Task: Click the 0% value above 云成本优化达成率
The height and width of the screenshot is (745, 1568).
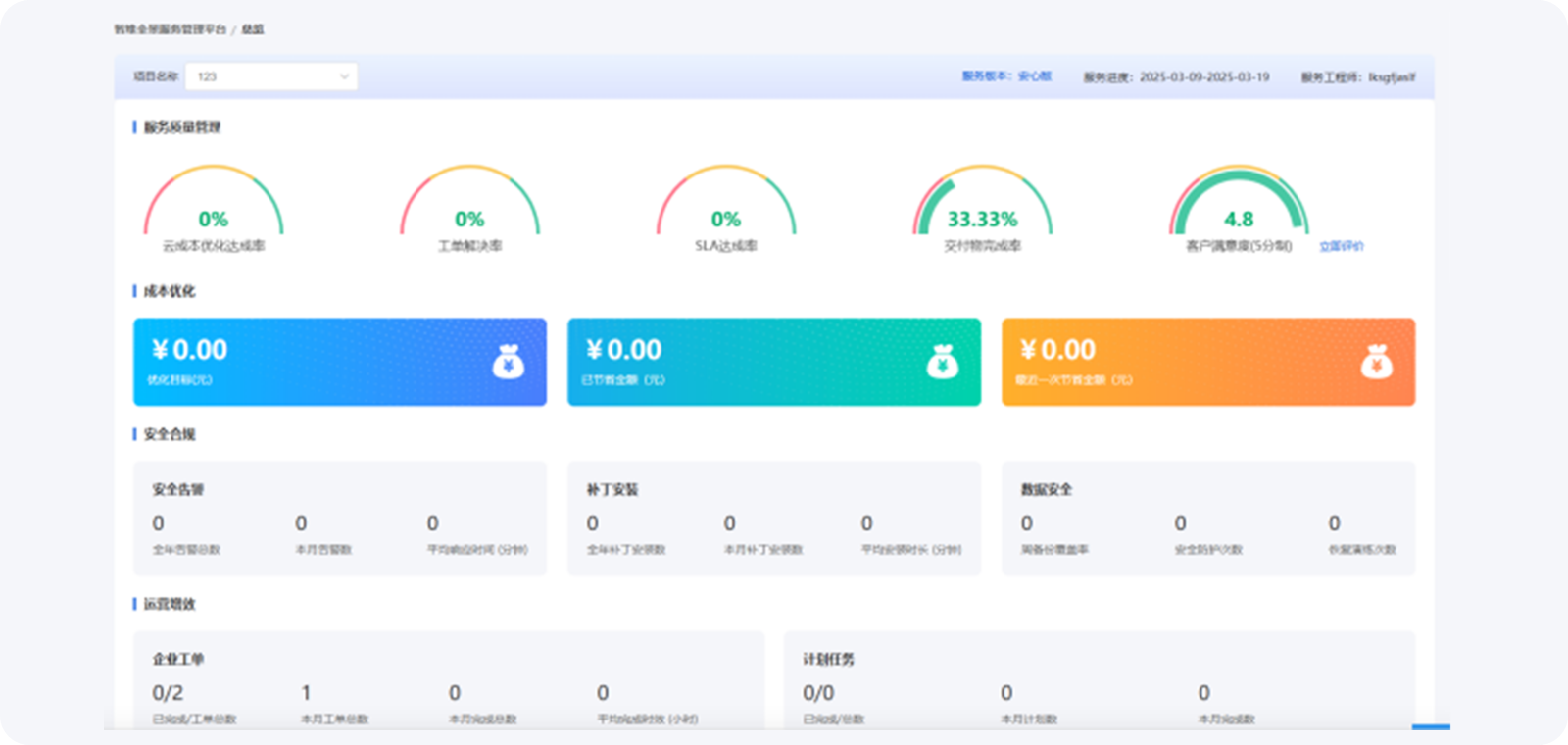Action: [213, 220]
